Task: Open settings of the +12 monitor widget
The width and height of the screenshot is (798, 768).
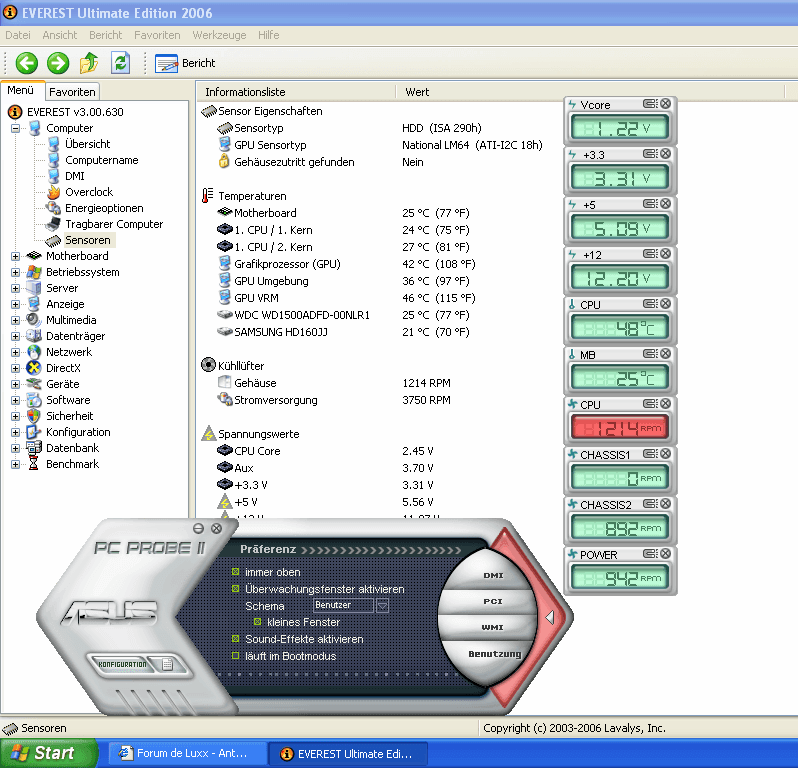Action: tap(650, 254)
